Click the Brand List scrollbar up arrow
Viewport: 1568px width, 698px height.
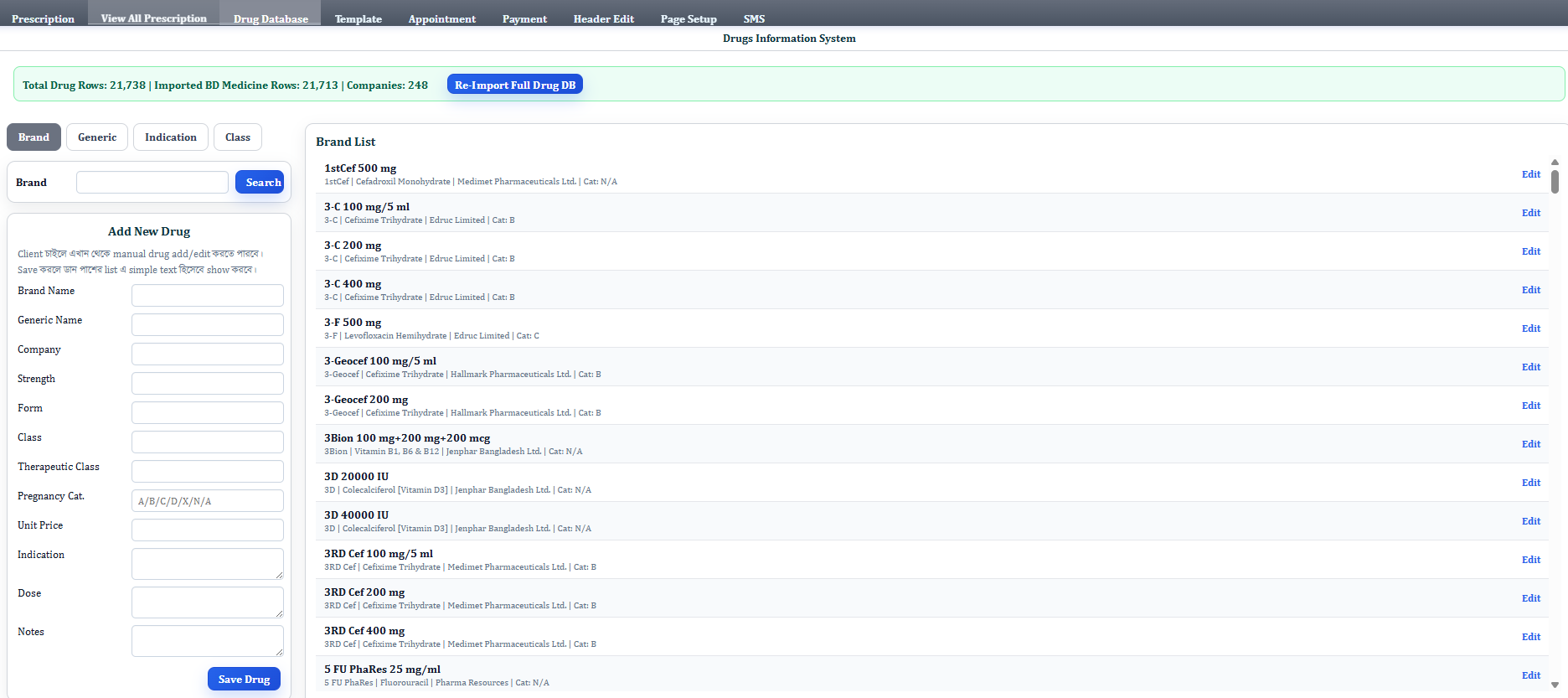pos(1555,163)
